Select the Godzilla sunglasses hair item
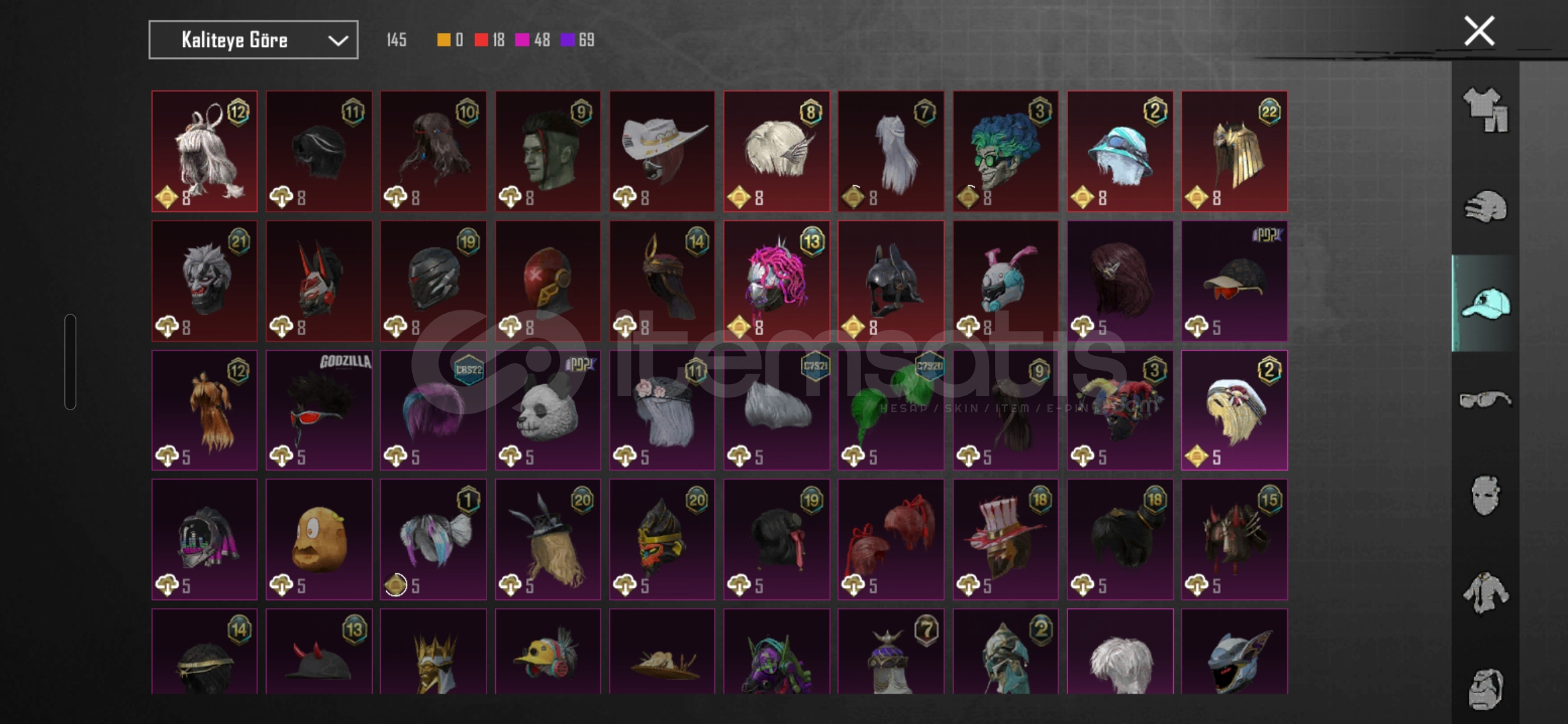Viewport: 1568px width, 724px height. [x=319, y=410]
